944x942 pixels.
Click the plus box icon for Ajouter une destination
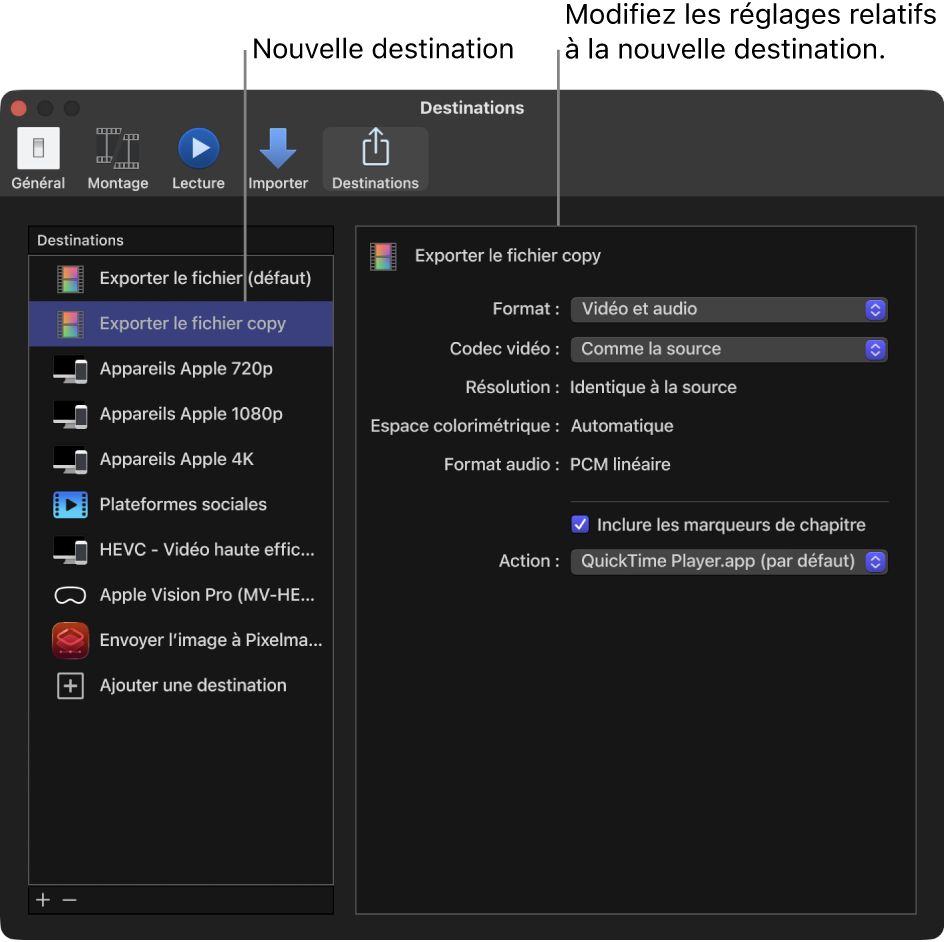click(70, 686)
